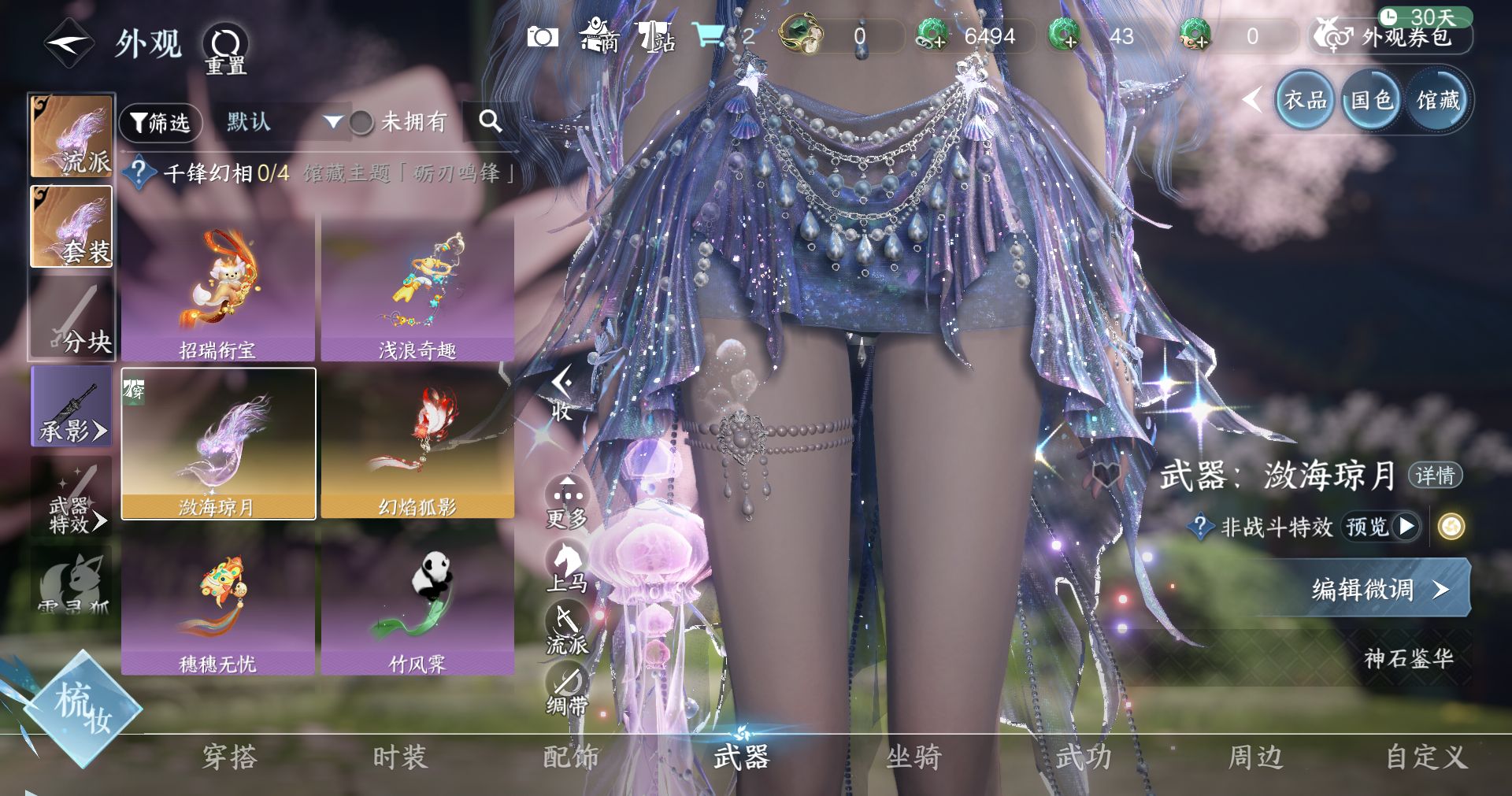Go back using the arrow icon
This screenshot has height=796, width=1512.
click(69, 44)
